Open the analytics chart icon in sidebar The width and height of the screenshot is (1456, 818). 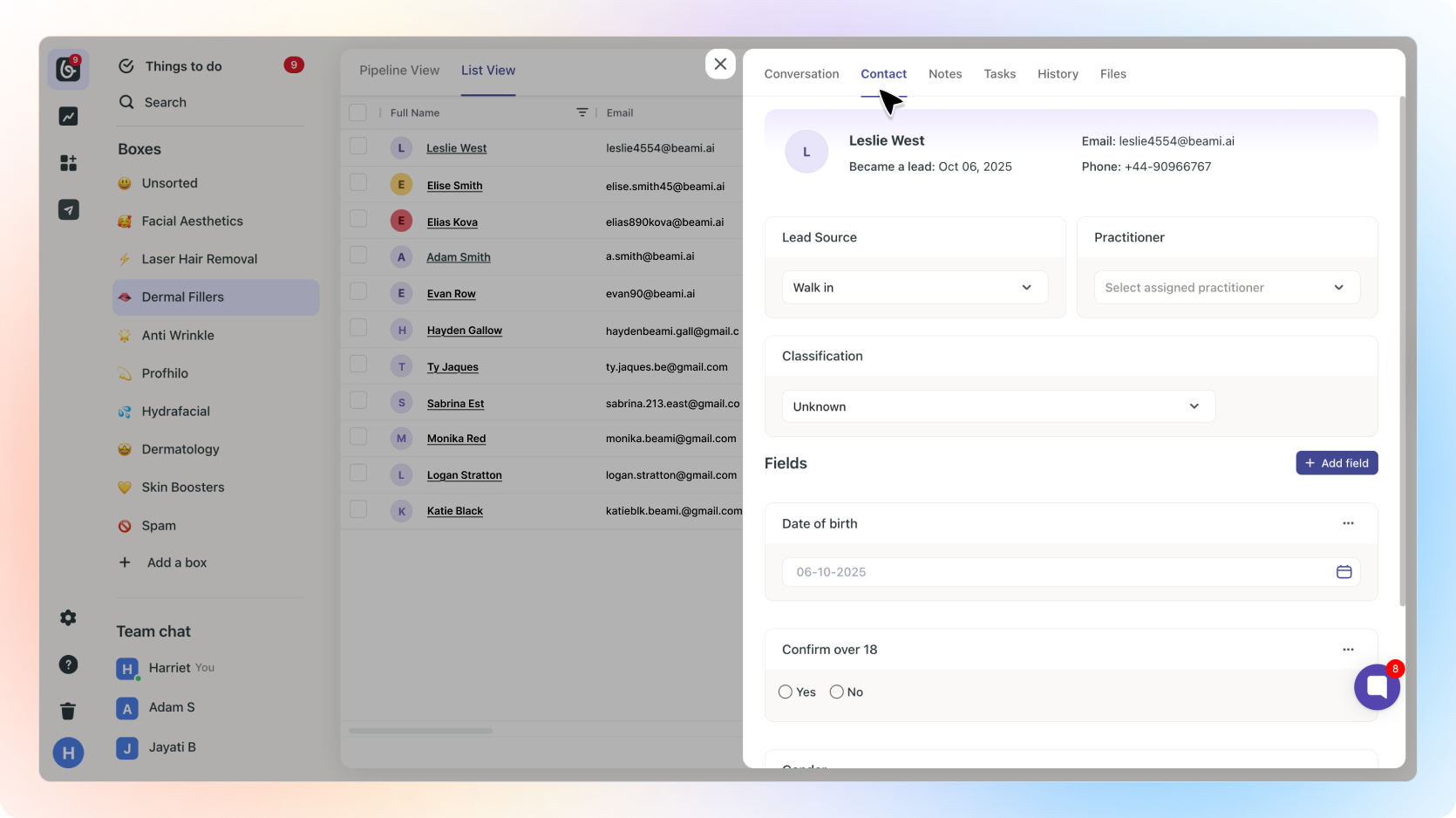point(68,116)
